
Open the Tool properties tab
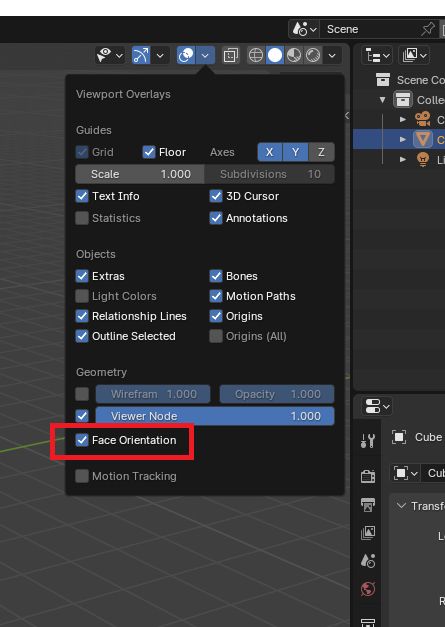pos(368,440)
